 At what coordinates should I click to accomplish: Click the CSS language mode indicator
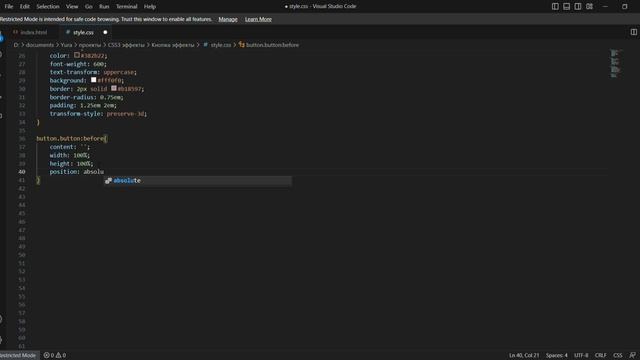pos(618,356)
